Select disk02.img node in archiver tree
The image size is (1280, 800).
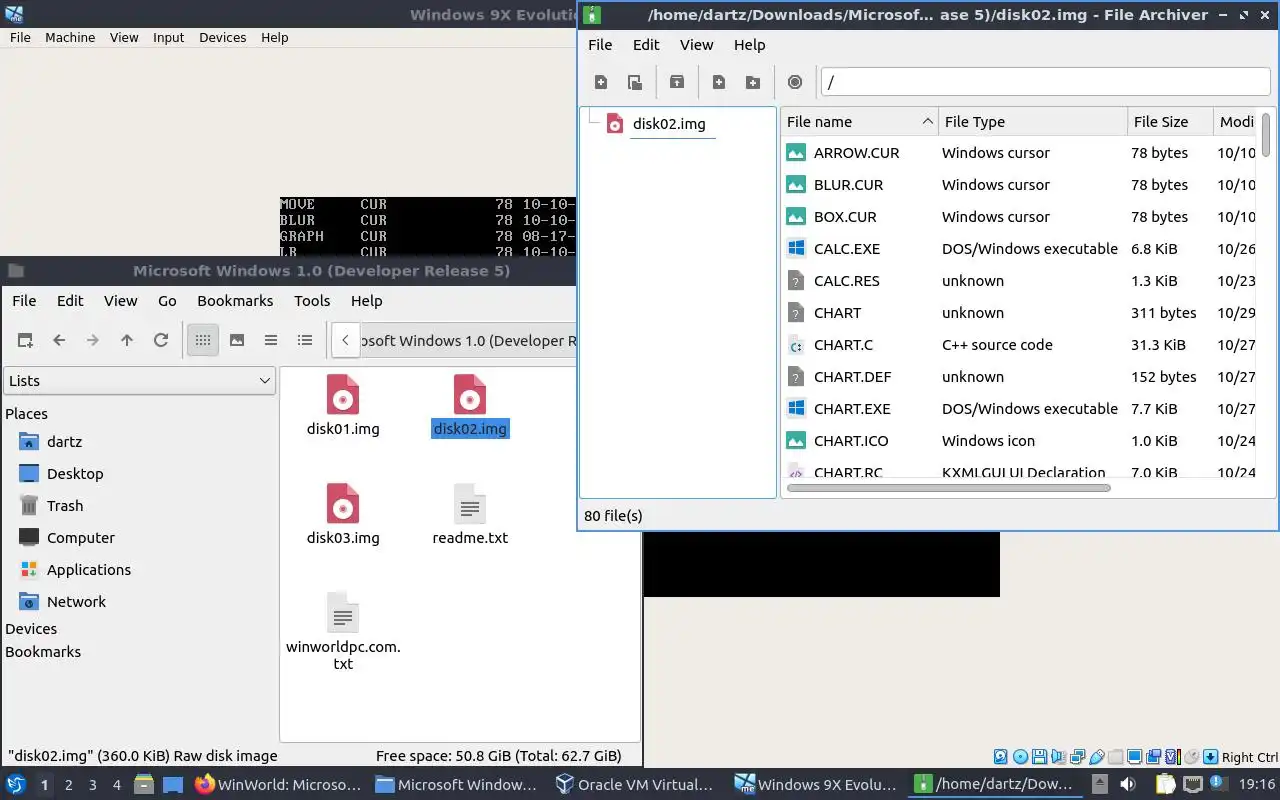669,124
